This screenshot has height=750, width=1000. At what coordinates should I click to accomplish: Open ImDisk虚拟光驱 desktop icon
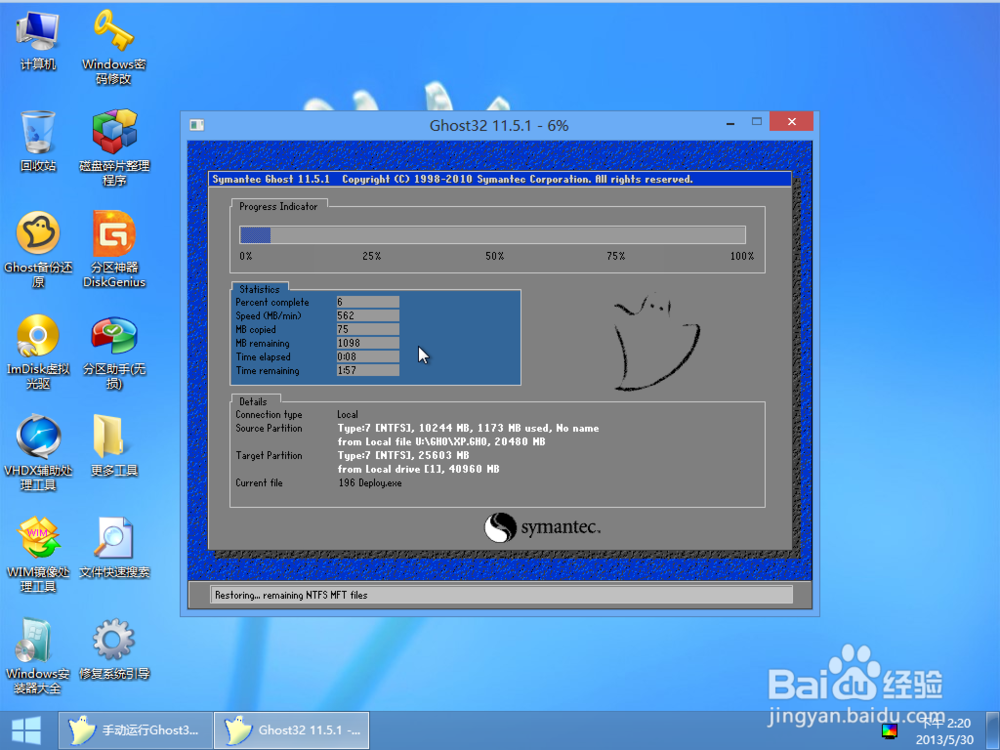[38, 351]
